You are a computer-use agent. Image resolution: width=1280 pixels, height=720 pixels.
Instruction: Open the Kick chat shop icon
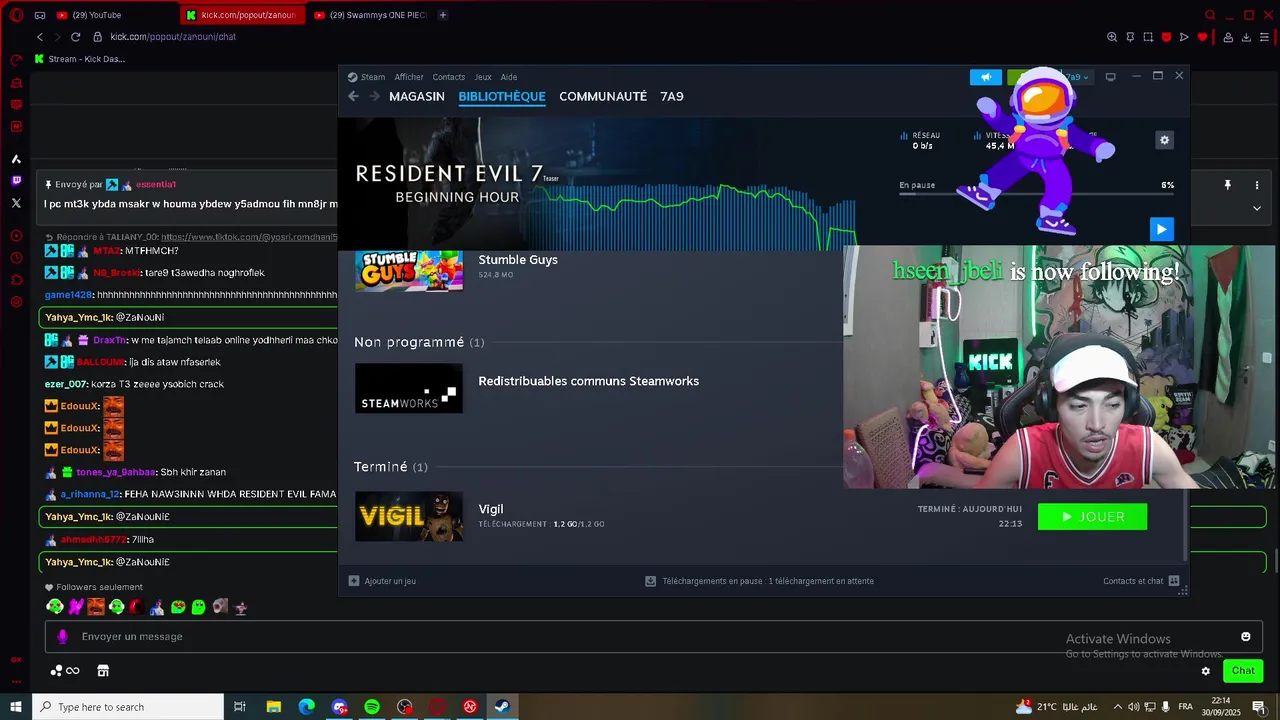pyautogui.click(x=102, y=671)
